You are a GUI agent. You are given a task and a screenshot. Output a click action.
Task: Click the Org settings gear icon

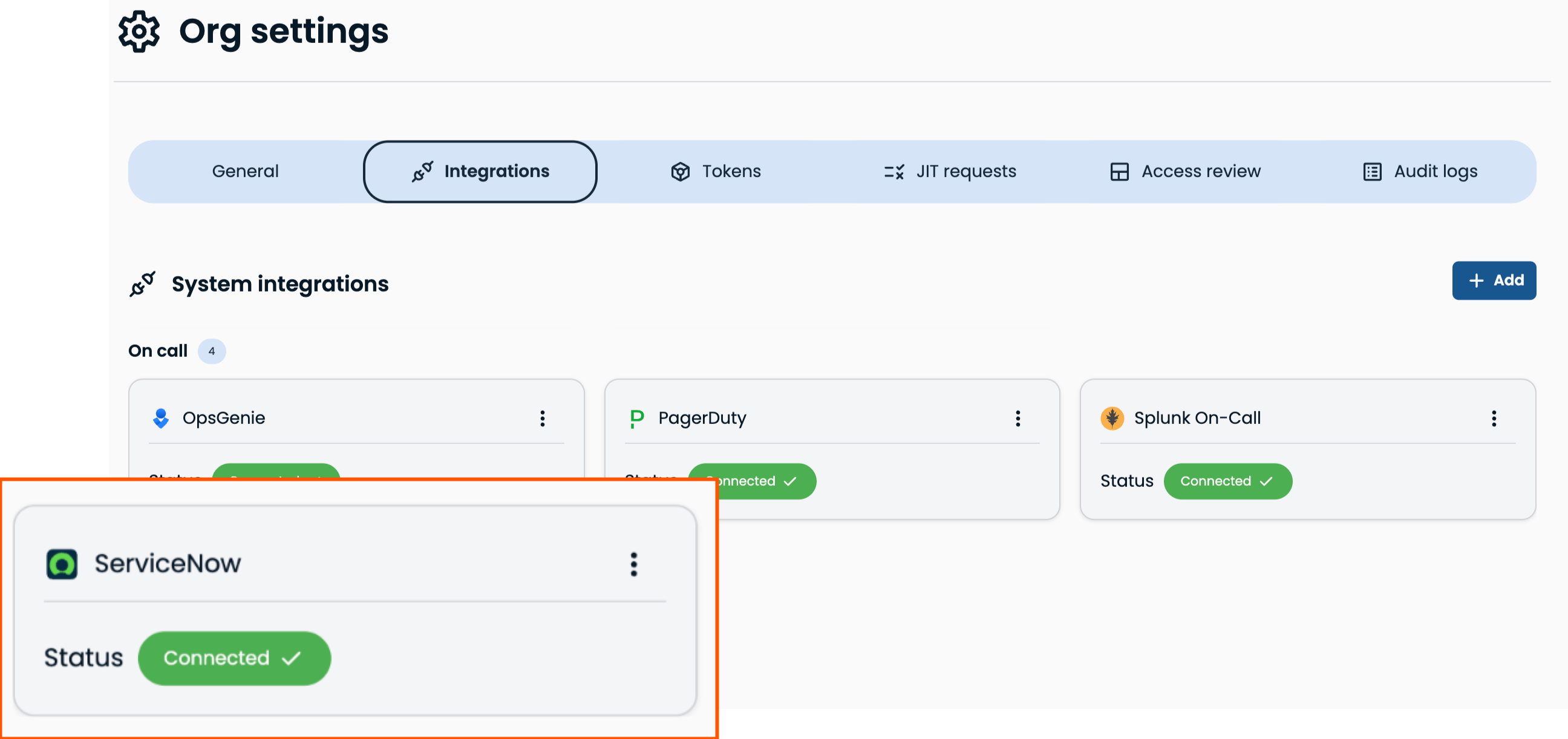click(x=139, y=31)
